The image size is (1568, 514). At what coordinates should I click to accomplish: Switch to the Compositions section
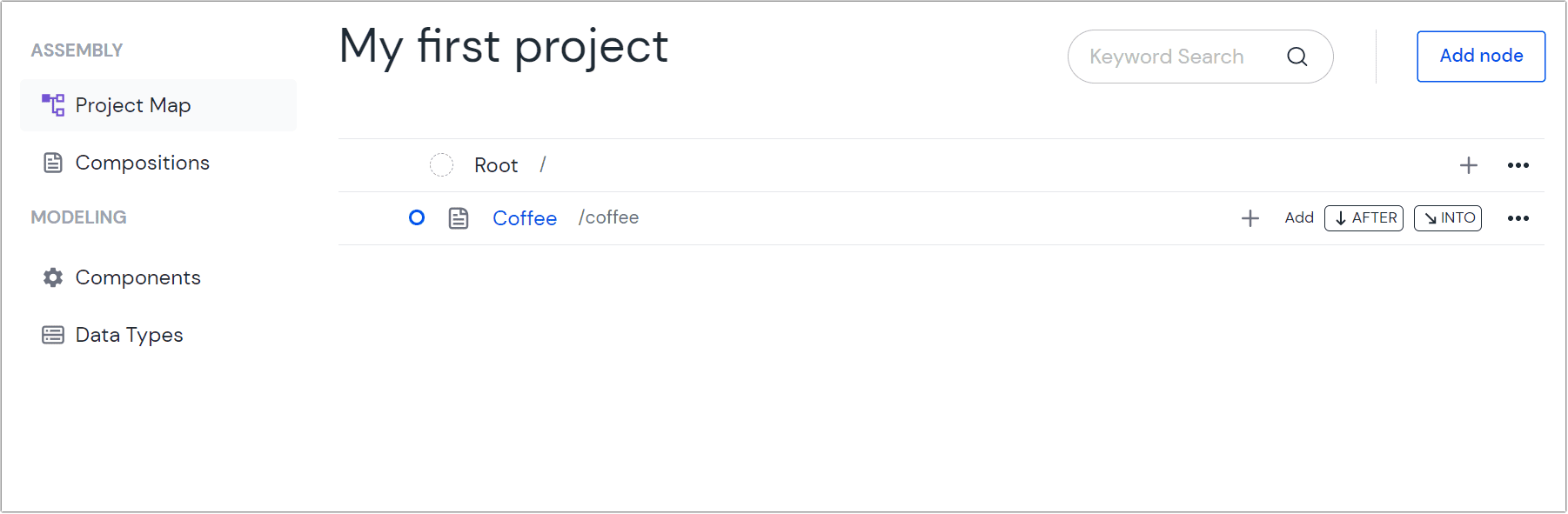coord(143,162)
